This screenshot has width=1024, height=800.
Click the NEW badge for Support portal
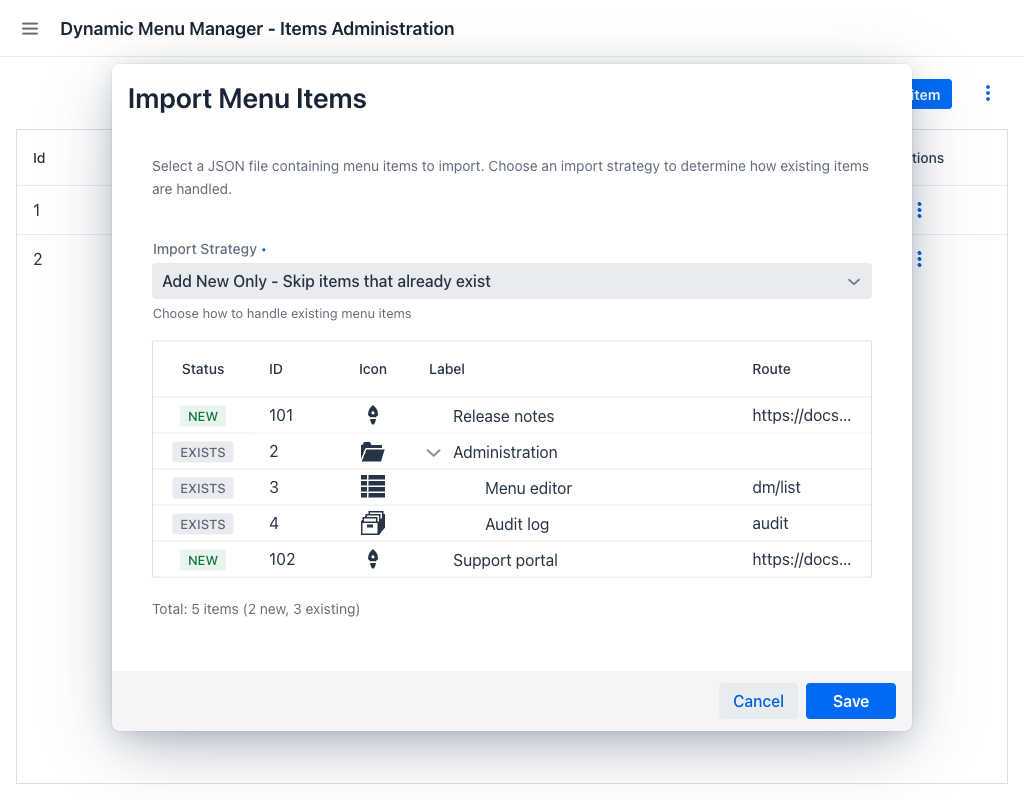click(203, 560)
